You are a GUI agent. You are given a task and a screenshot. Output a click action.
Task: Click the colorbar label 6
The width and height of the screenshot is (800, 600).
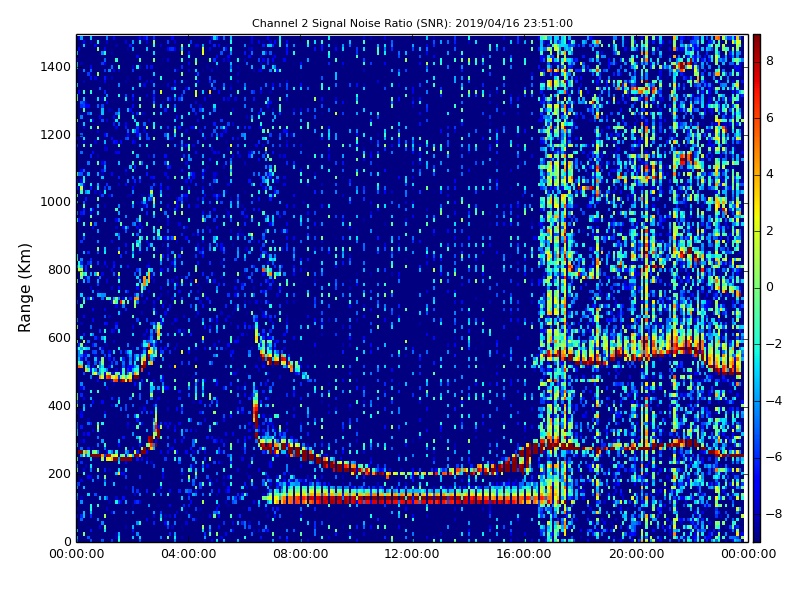point(770,118)
